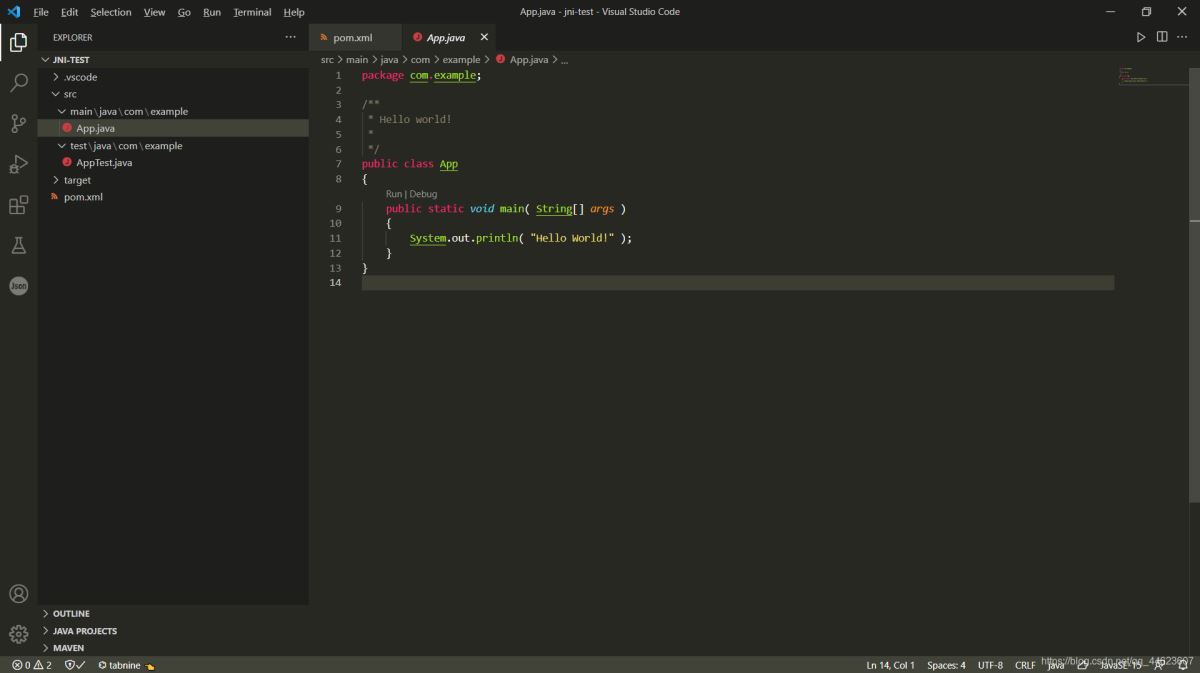Viewport: 1200px width, 673px height.
Task: Expand the .vscode folder
Action: click(80, 77)
